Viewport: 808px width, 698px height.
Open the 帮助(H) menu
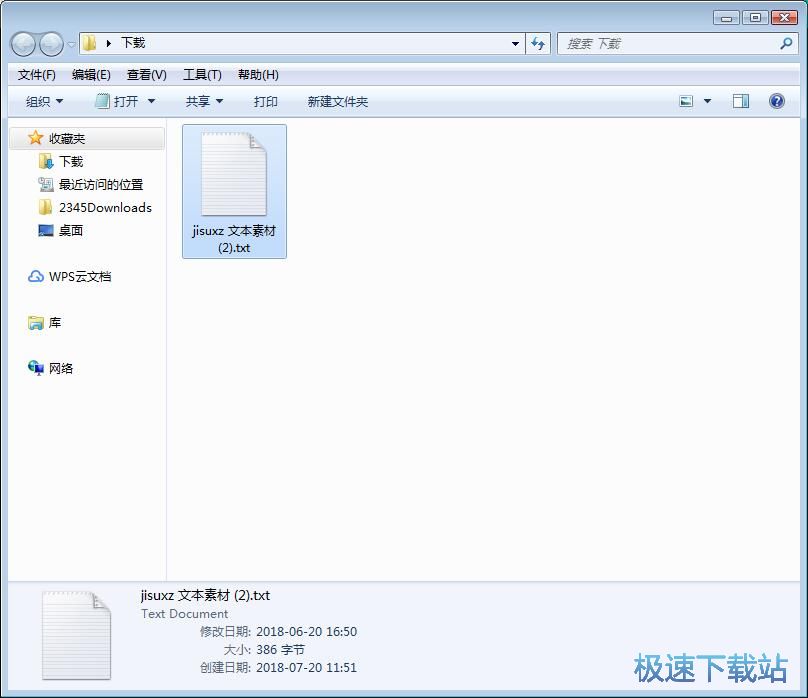coord(258,75)
